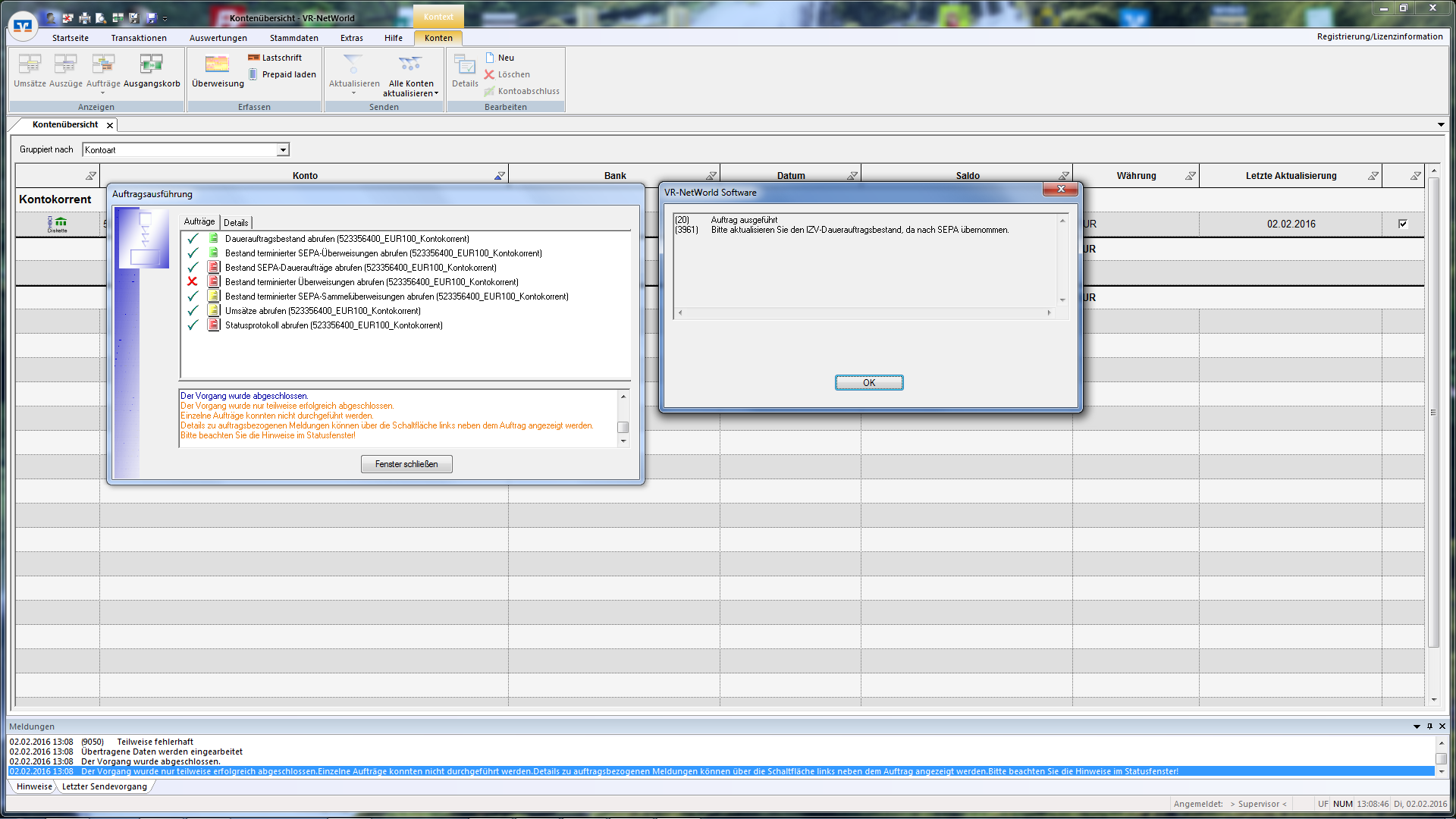Close the Kontenübersicht document tab
Image resolution: width=1456 pixels, height=819 pixels.
[x=110, y=125]
